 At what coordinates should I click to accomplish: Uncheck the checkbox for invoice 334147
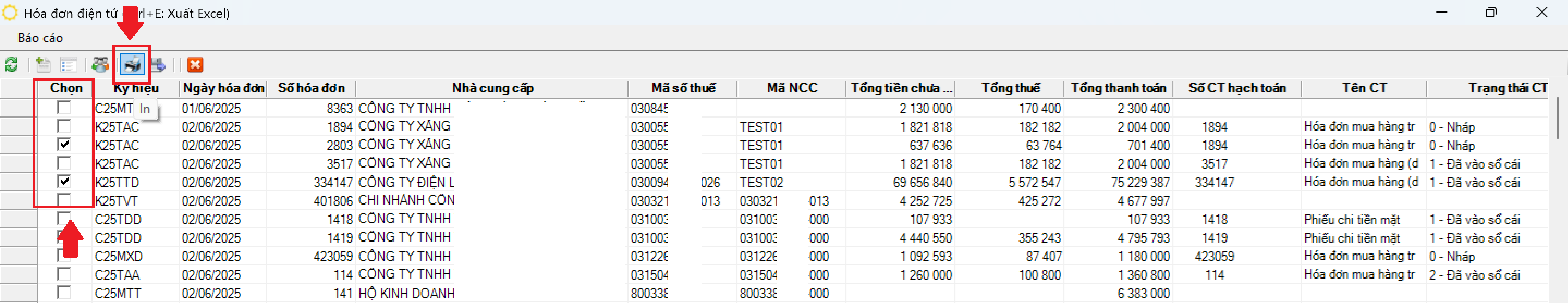63,181
